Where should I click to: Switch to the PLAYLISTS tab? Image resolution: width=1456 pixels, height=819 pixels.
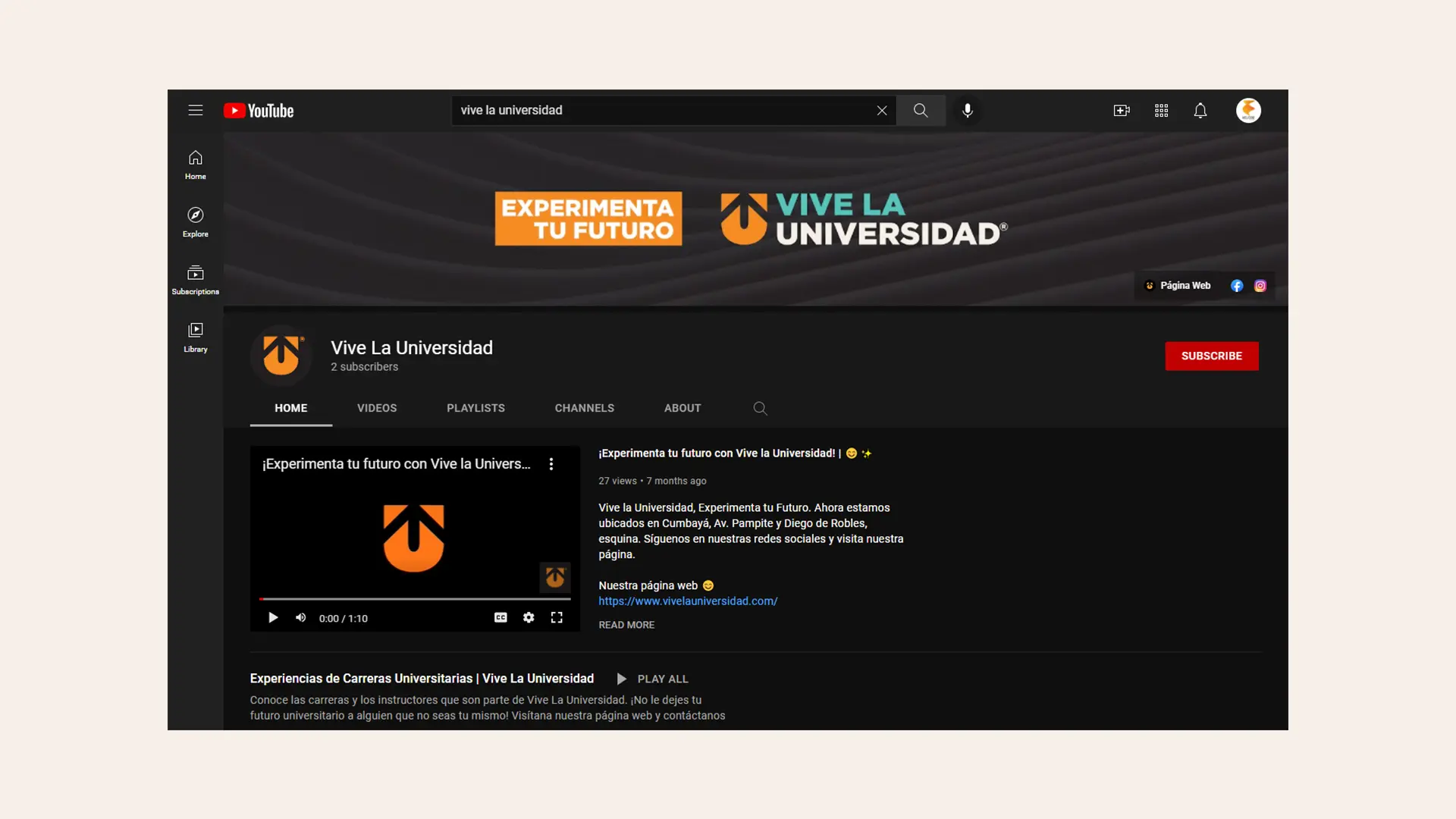pos(475,408)
